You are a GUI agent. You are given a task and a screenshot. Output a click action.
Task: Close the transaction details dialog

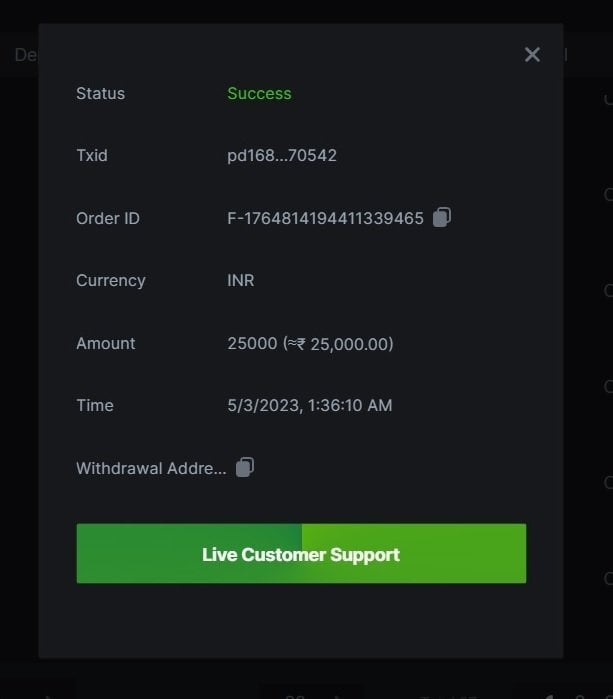pos(532,55)
